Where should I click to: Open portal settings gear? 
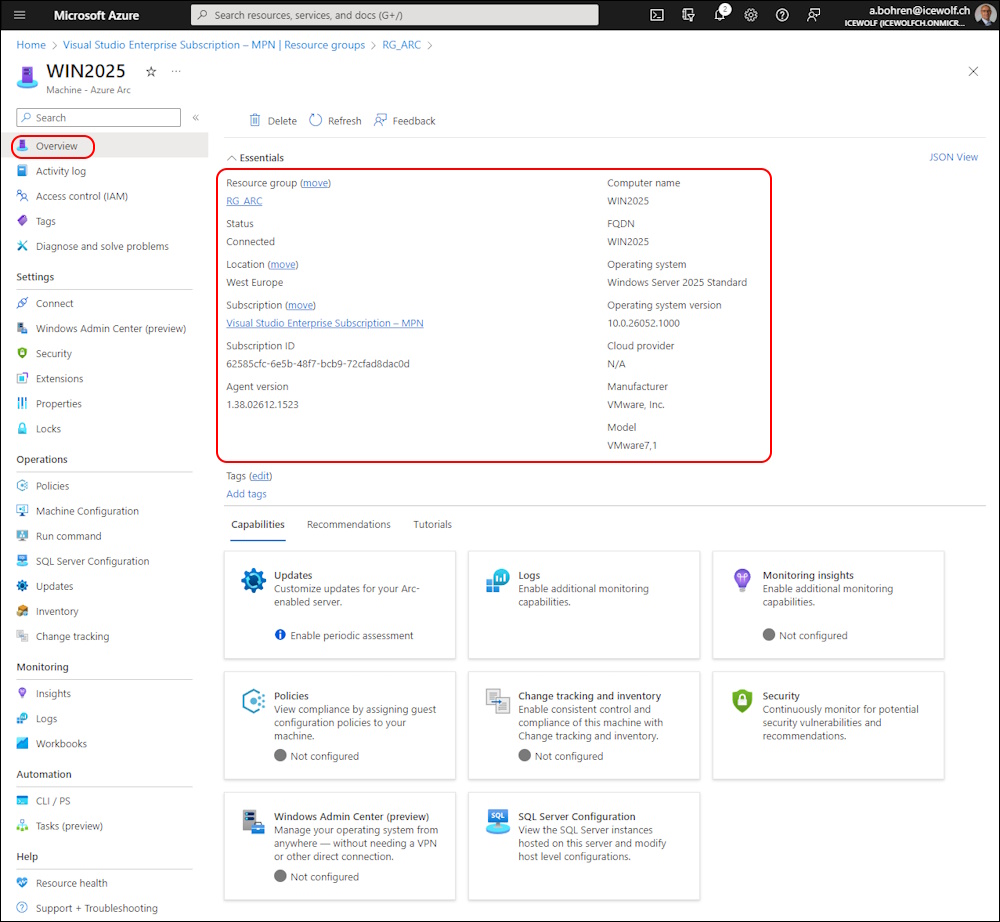(x=751, y=15)
